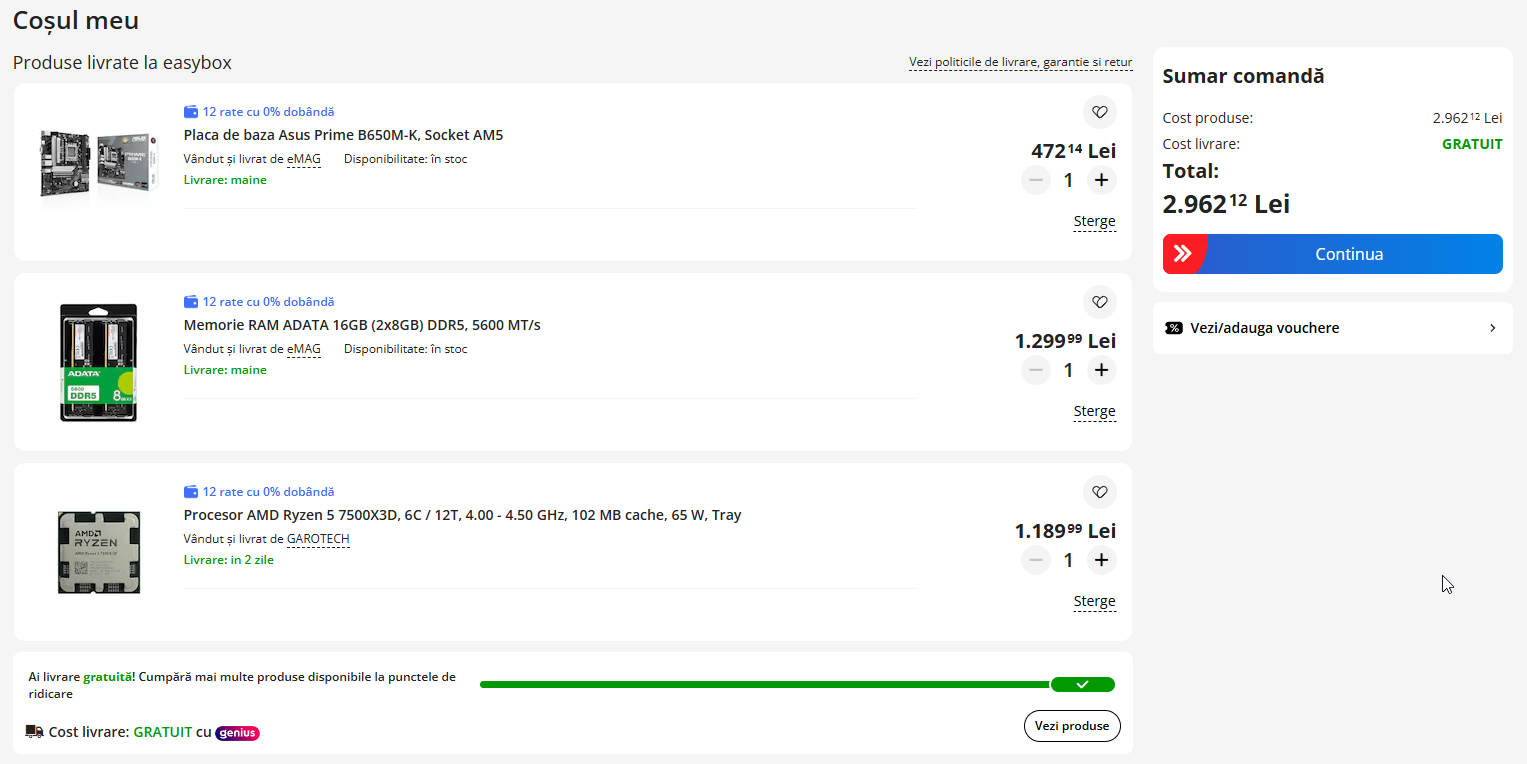Remove Ryzen processor with Sterge link

[1094, 602]
